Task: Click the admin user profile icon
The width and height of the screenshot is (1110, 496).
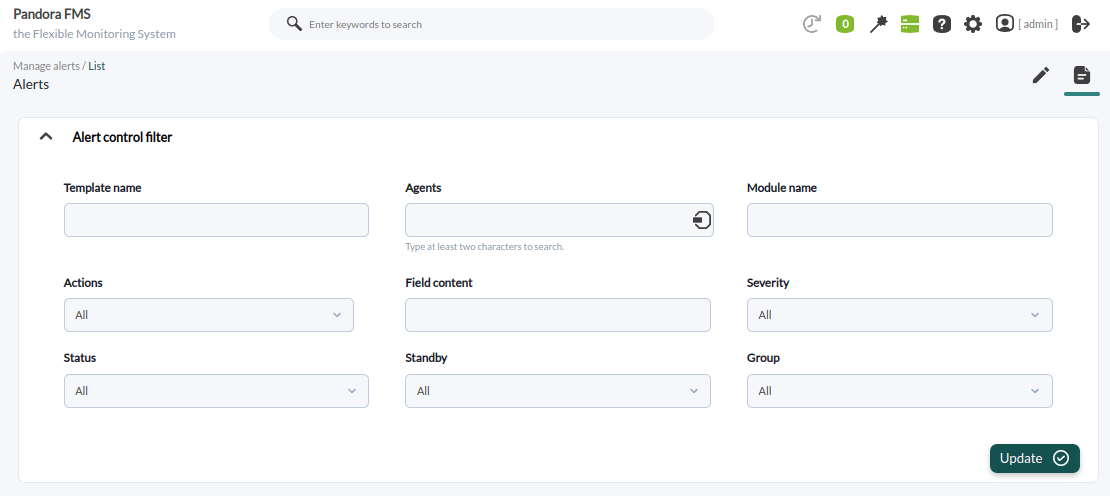Action: pyautogui.click(x=1005, y=23)
